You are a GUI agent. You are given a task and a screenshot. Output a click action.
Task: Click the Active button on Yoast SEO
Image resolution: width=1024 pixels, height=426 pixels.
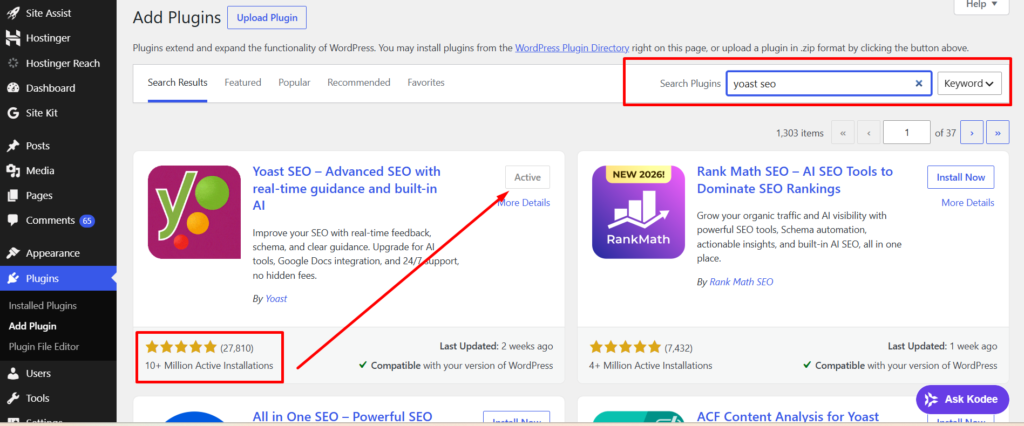click(528, 177)
